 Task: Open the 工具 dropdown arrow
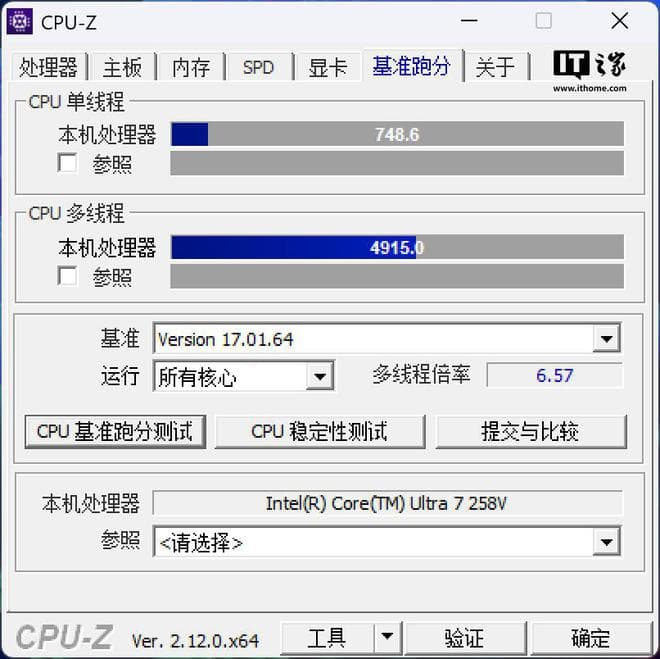click(387, 637)
